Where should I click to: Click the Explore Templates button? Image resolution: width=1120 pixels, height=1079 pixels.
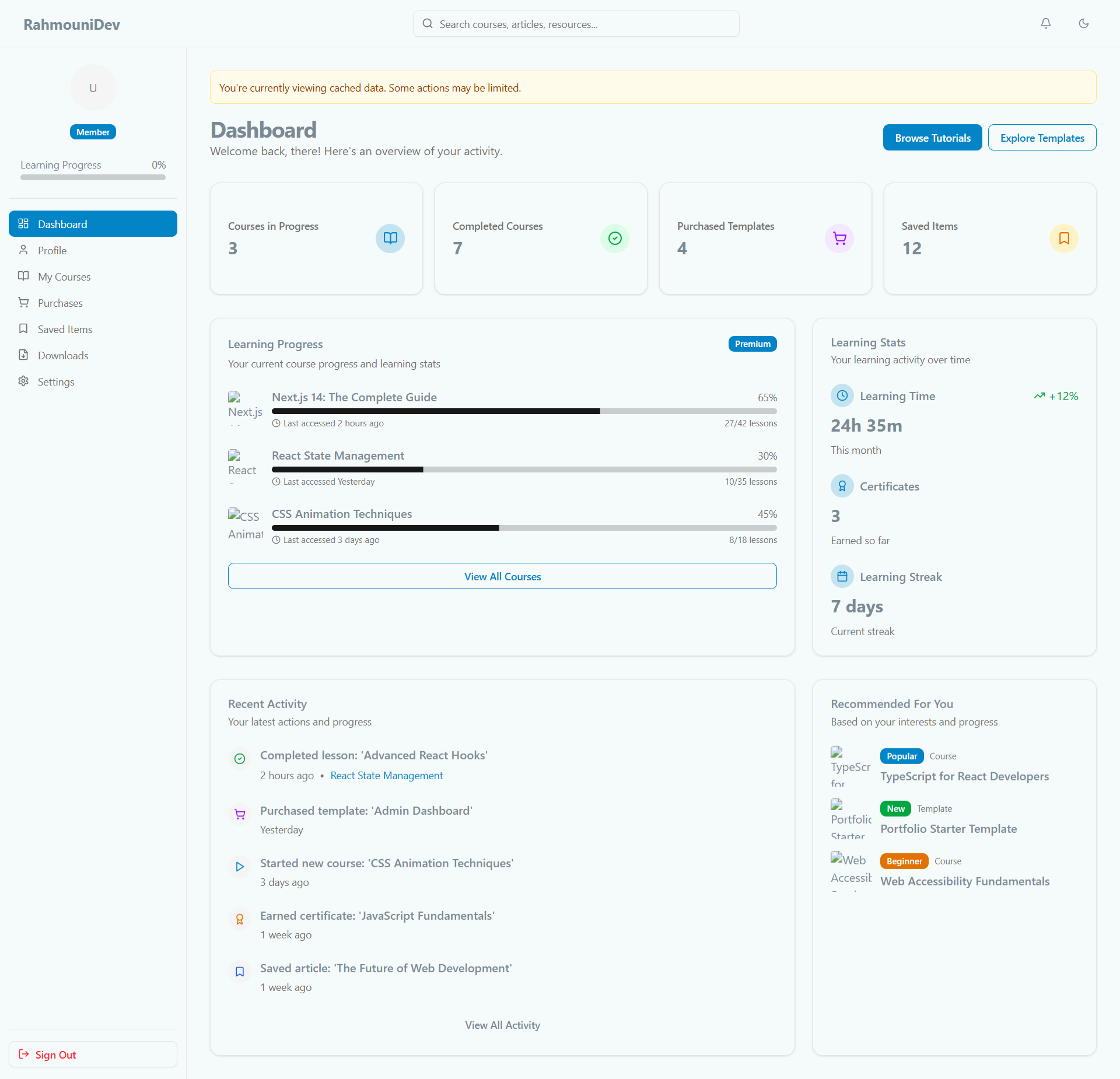(1042, 138)
